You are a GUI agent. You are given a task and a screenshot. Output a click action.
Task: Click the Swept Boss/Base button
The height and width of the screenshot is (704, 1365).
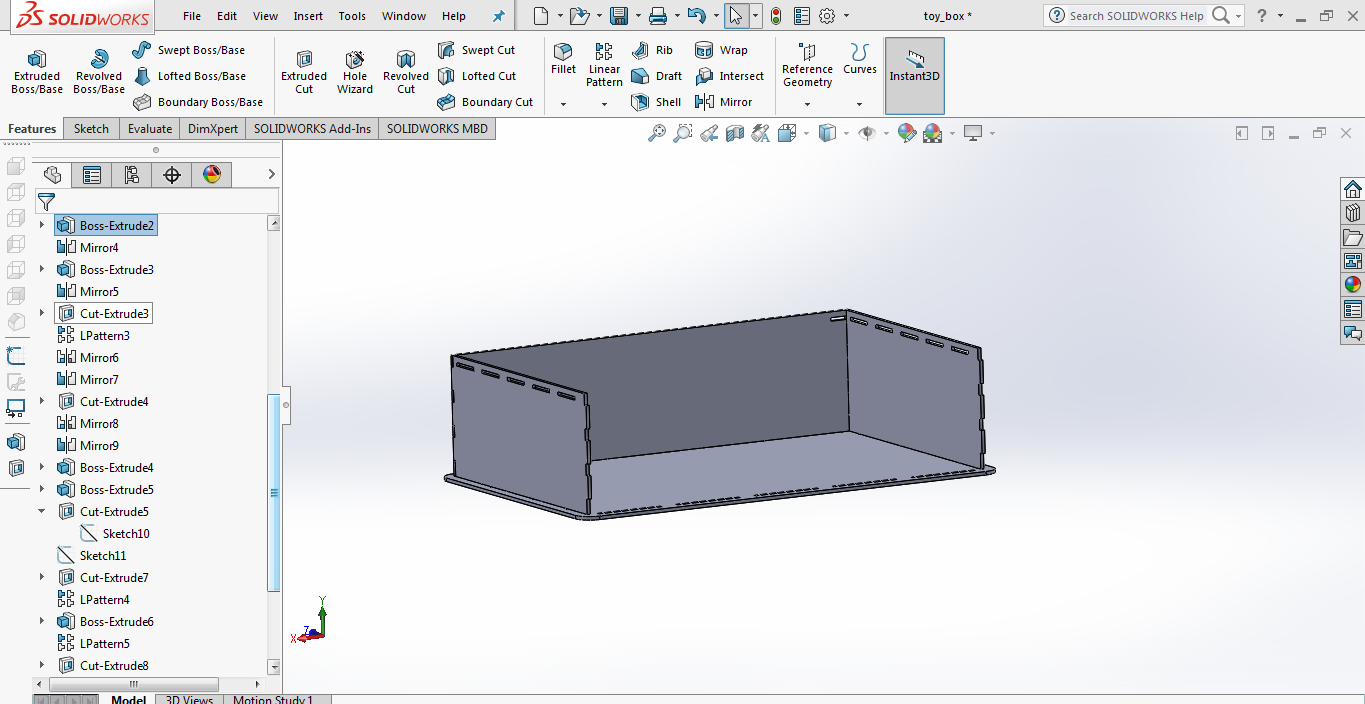coord(189,50)
